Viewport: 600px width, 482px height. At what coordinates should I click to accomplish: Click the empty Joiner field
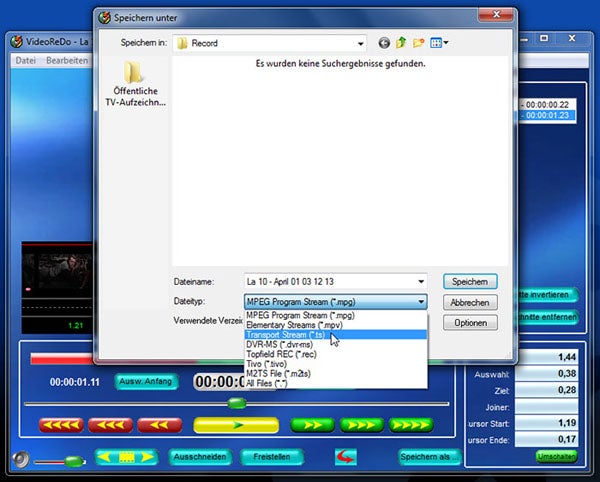pyautogui.click(x=546, y=407)
